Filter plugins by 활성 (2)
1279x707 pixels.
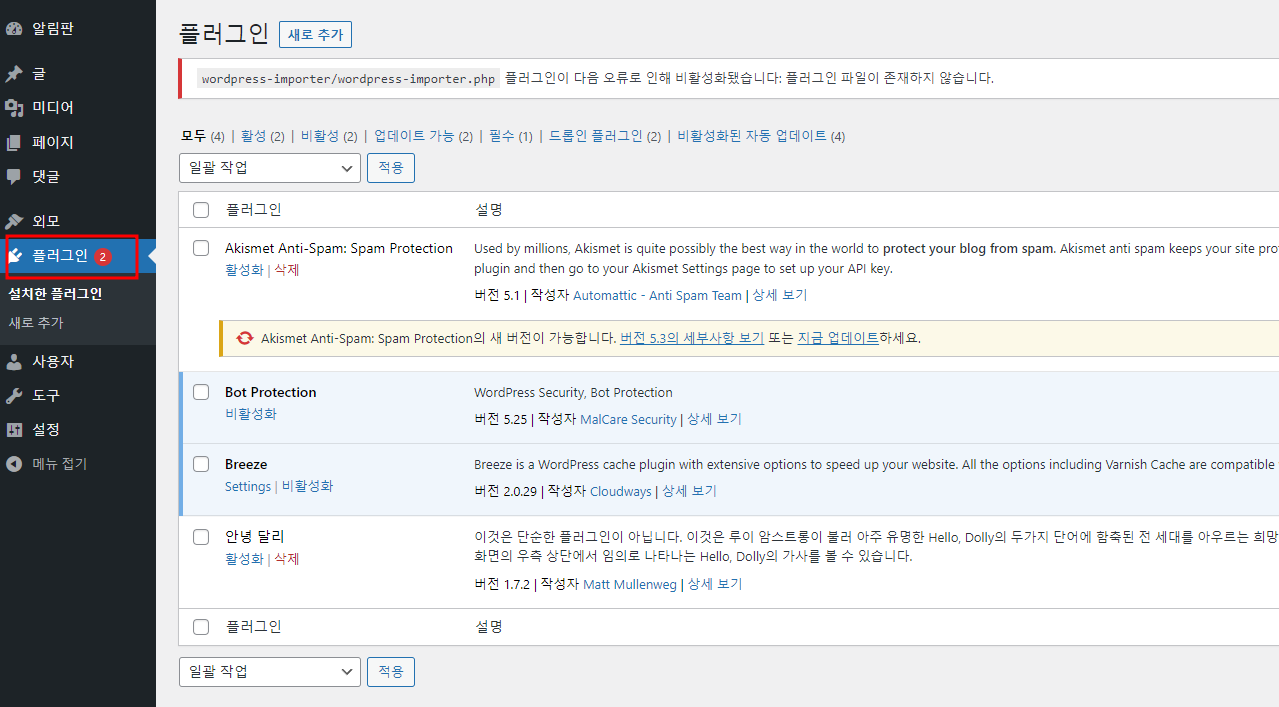(x=263, y=136)
